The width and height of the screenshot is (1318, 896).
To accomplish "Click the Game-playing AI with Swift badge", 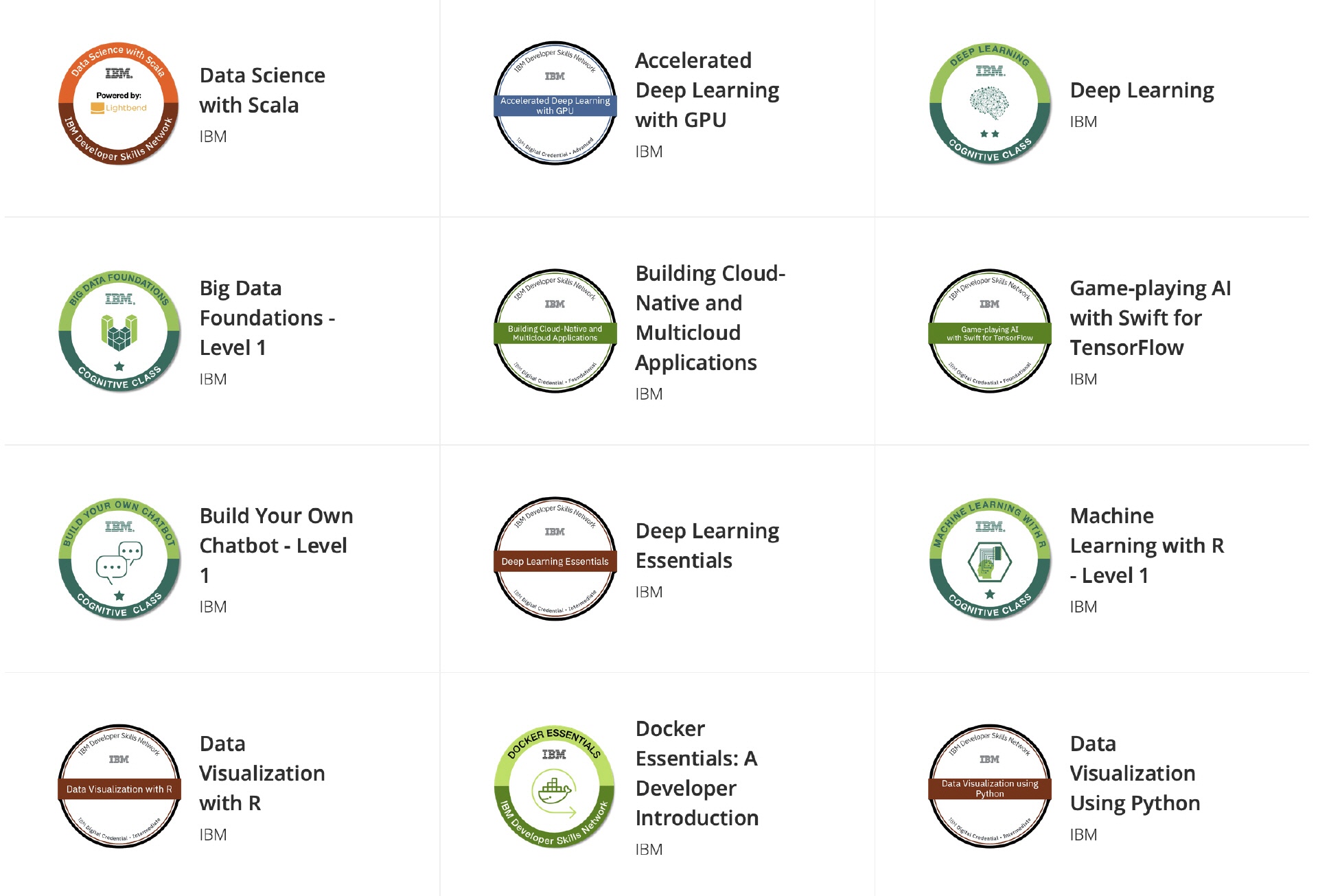I will click(x=990, y=332).
